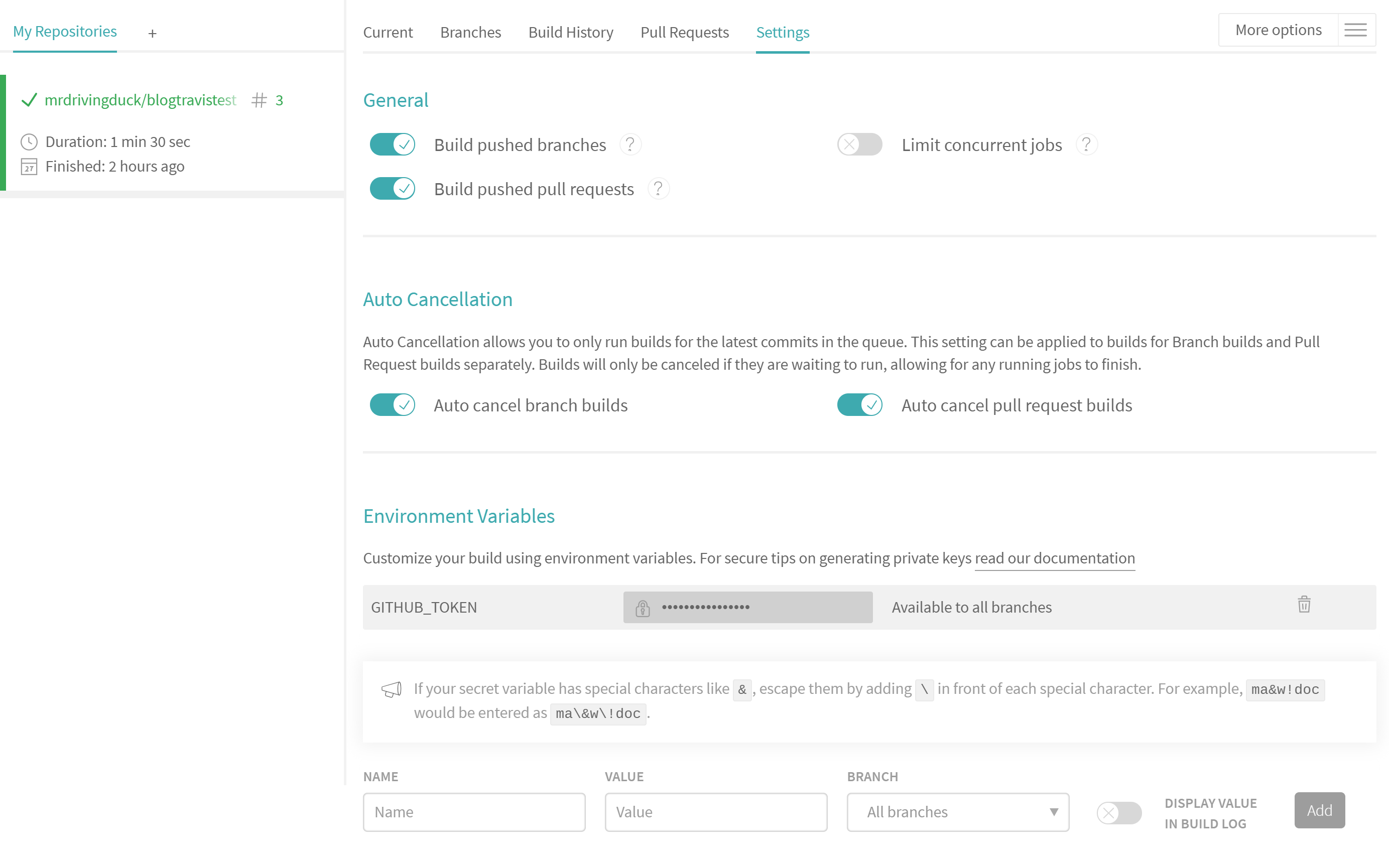Open the read our documentation link
Viewport: 1389px width, 868px height.
tap(1055, 558)
